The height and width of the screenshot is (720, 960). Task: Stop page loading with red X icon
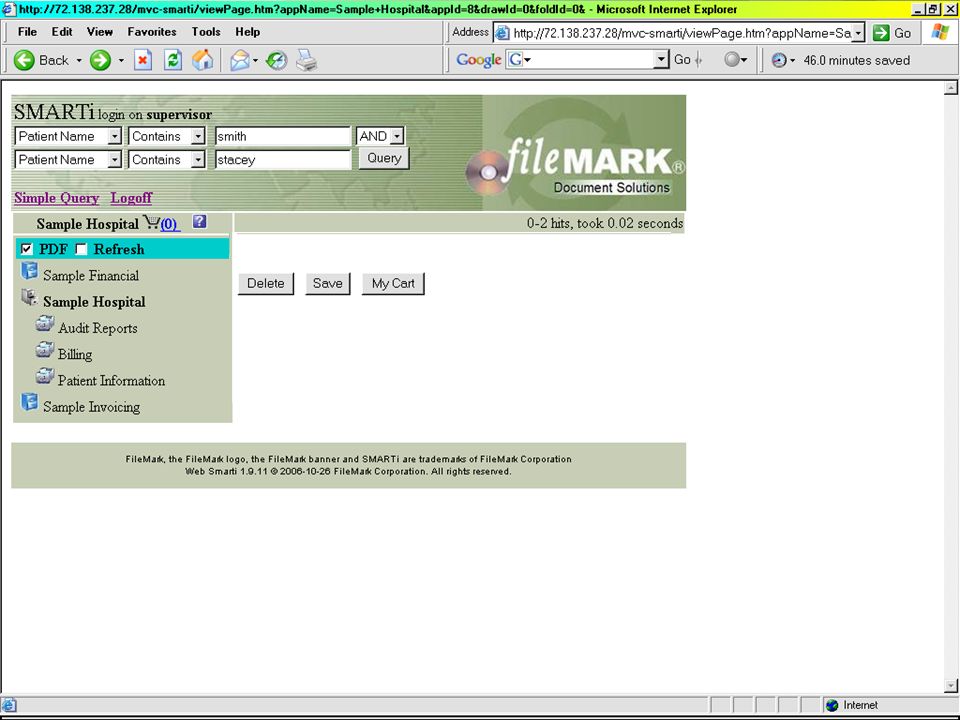pyautogui.click(x=143, y=60)
